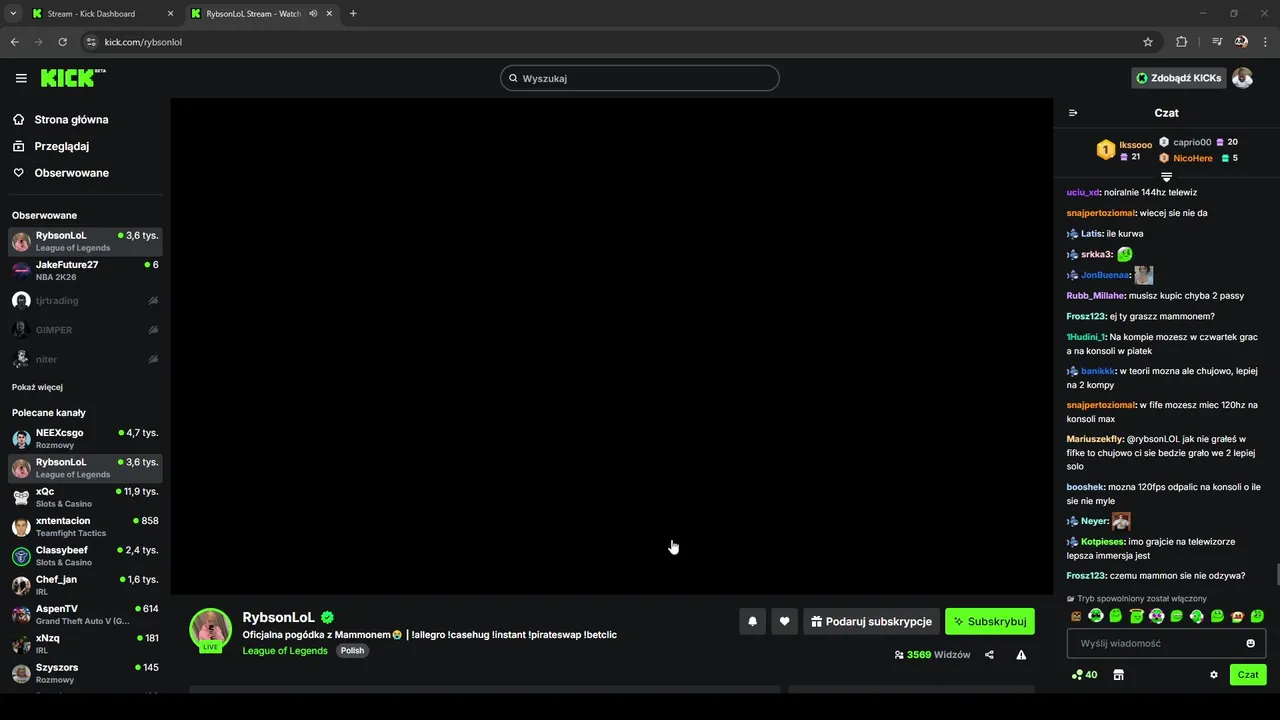The image size is (1280, 720).
Task: Open followed channel GIMPER
Action: click(85, 330)
